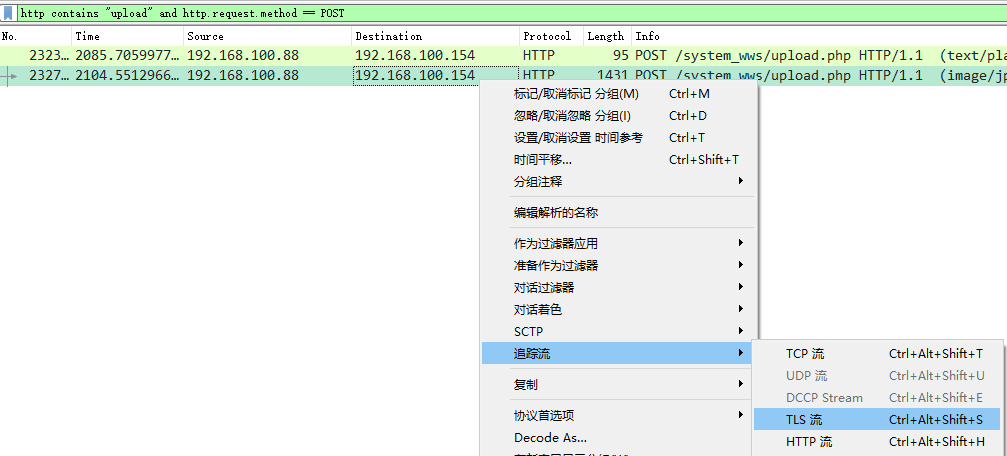1007x456 pixels.
Task: Click the Protocol column header
Action: [548, 36]
